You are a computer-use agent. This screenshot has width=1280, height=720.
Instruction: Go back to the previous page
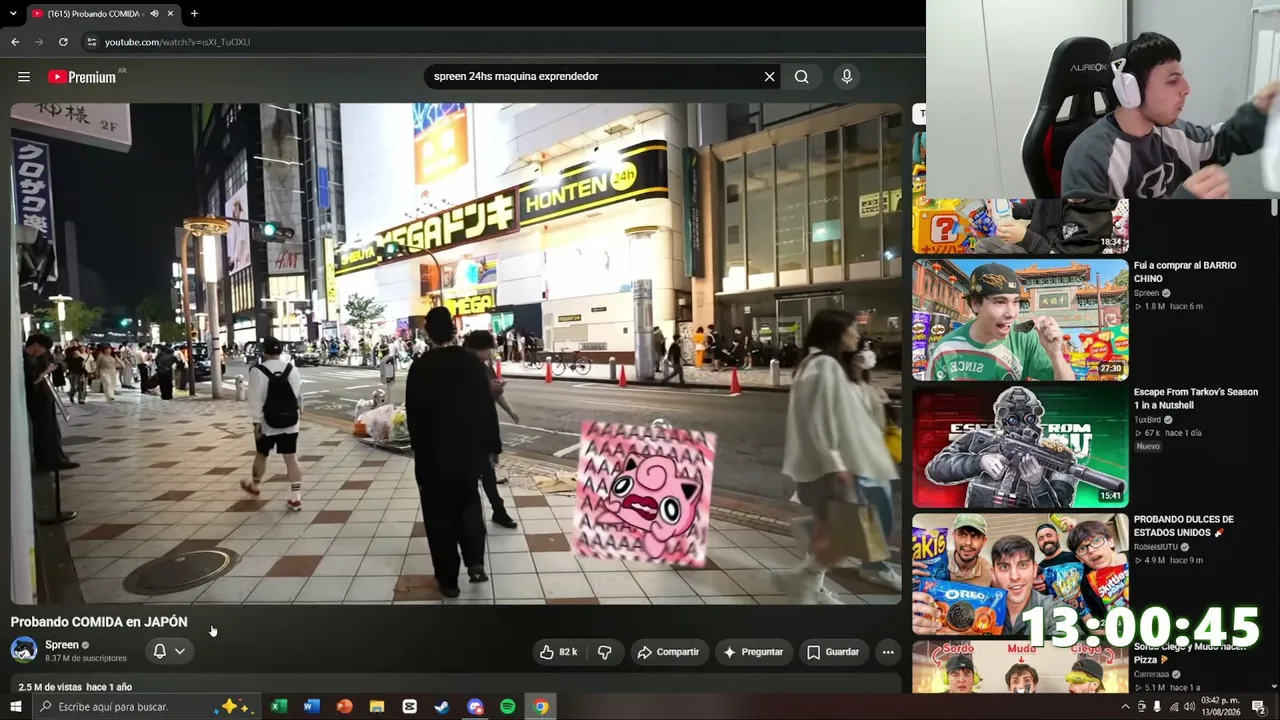tap(15, 42)
